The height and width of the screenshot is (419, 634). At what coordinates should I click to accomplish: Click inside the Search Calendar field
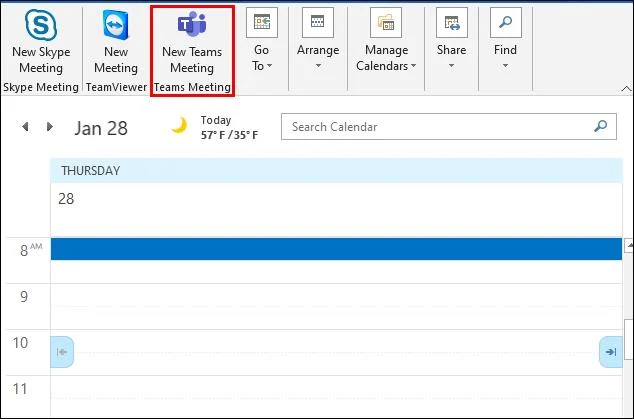[449, 127]
